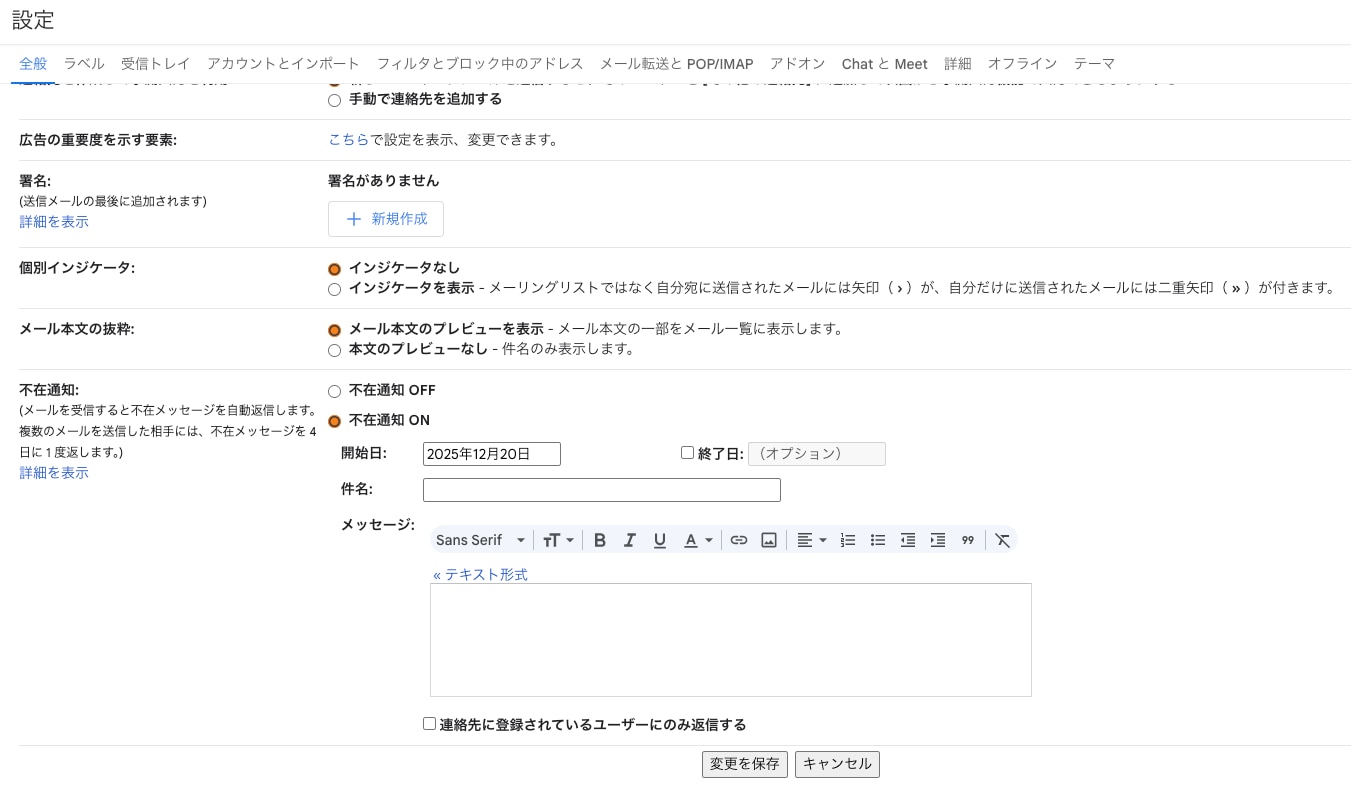This screenshot has height=788, width=1351.
Task: Remove formatting from the message text
Action: pos(1002,540)
